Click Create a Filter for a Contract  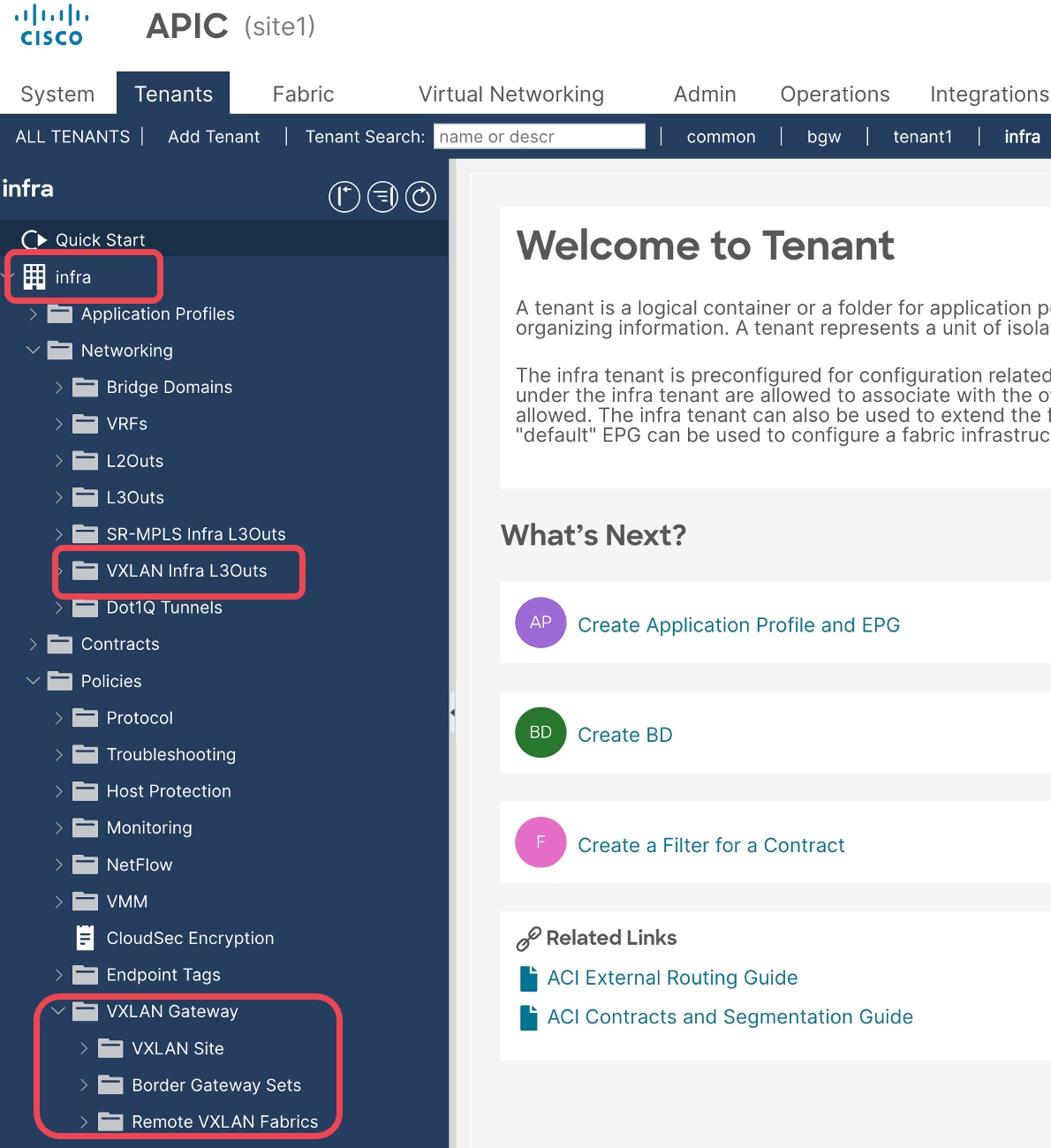(711, 845)
